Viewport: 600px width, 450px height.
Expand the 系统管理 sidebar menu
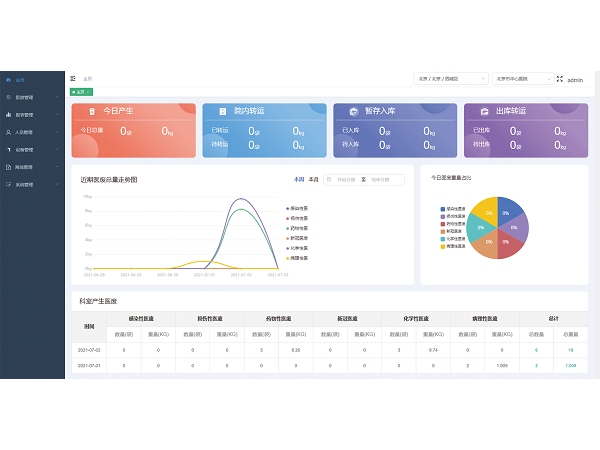[x=30, y=185]
